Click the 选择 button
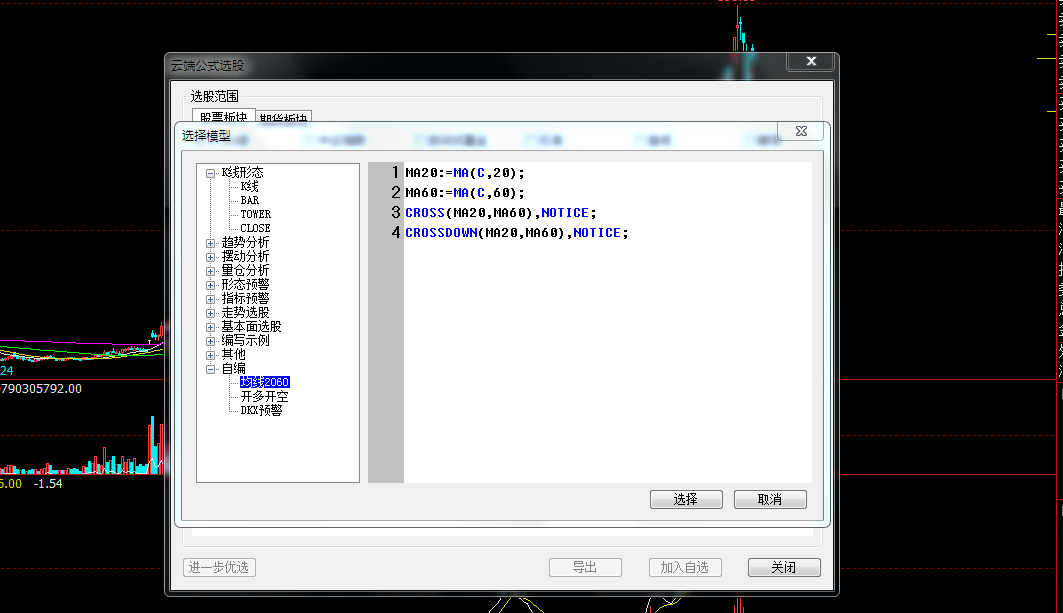 [685, 500]
